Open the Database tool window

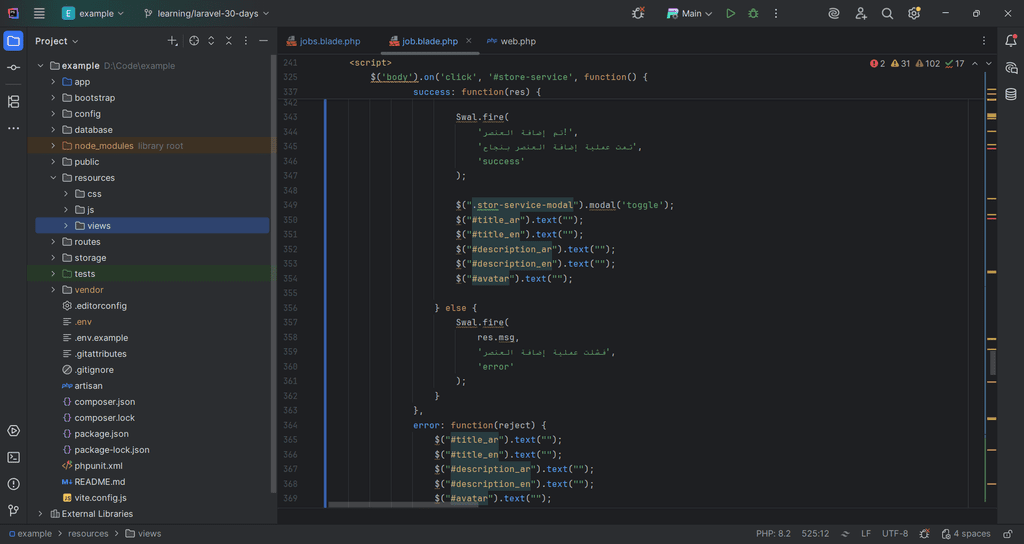[1011, 94]
